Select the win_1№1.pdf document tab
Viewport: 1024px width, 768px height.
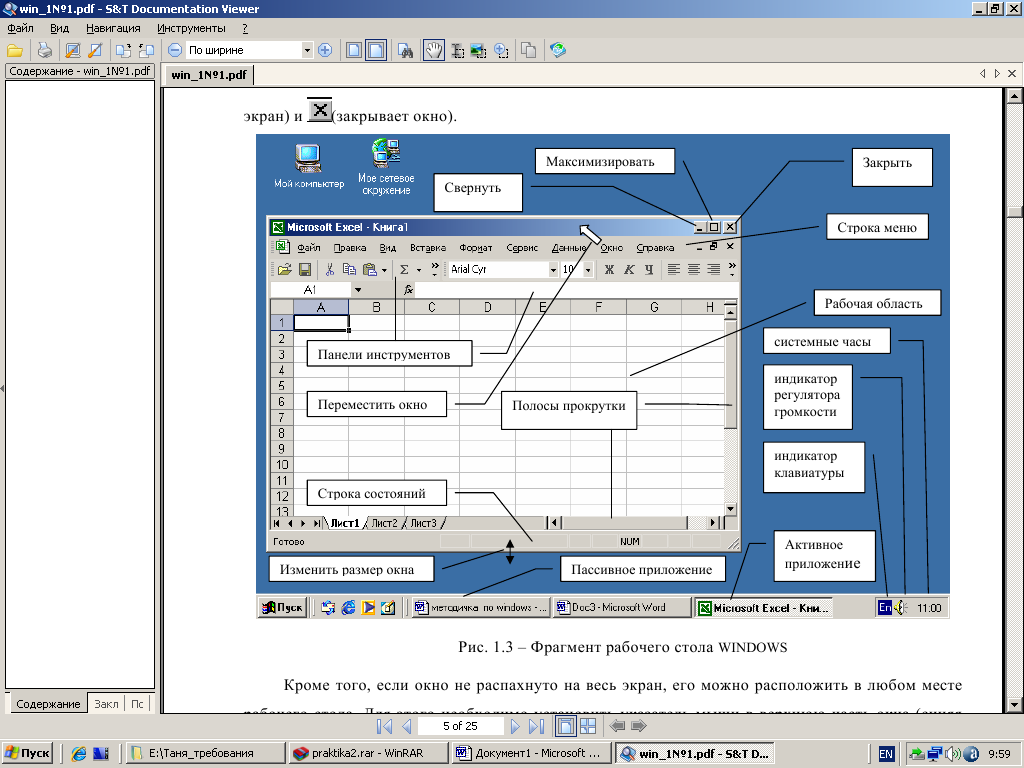pos(209,75)
